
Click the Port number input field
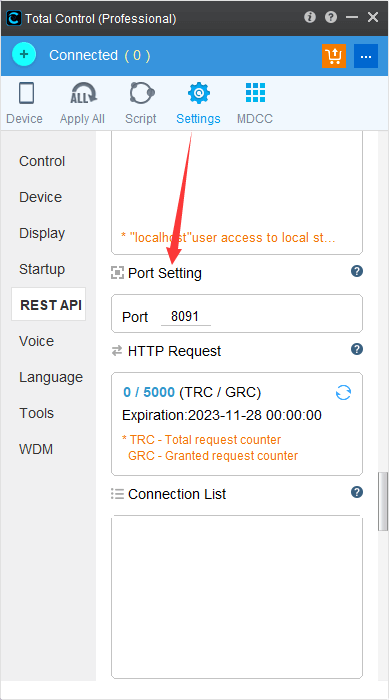pyautogui.click(x=186, y=317)
